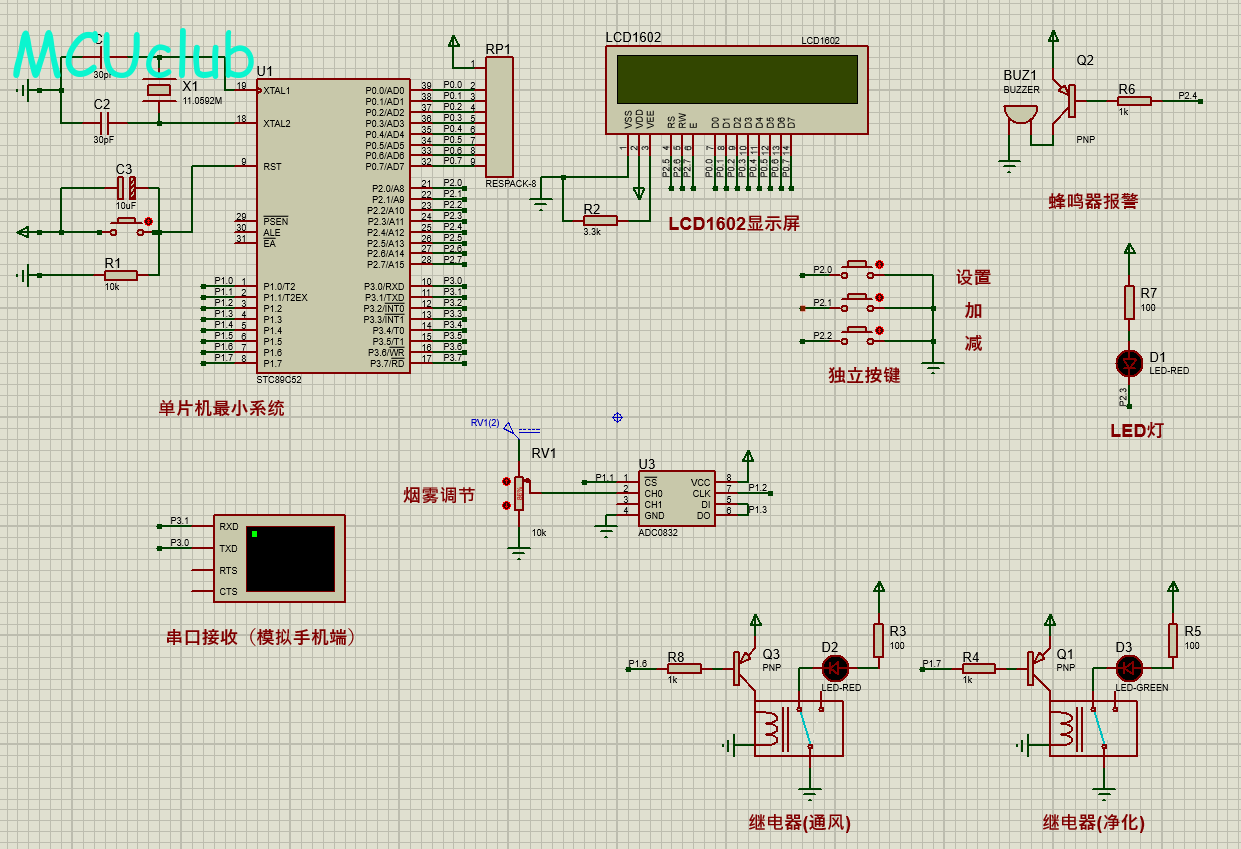Screen dimensions: 1241x849
Task: Click the D1 LED-RED indicator lamp
Action: coord(1129,362)
